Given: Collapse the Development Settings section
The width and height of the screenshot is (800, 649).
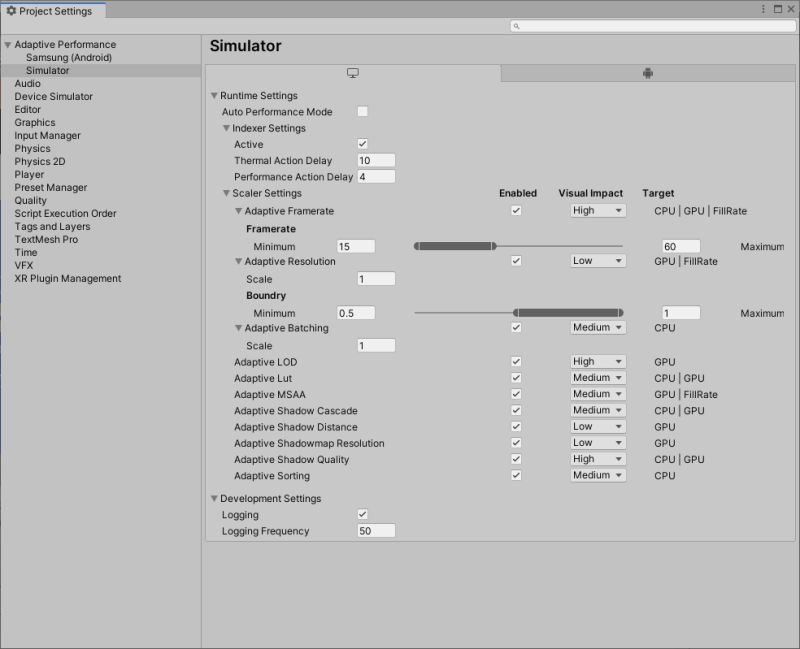Looking at the screenshot, I should [x=213, y=498].
